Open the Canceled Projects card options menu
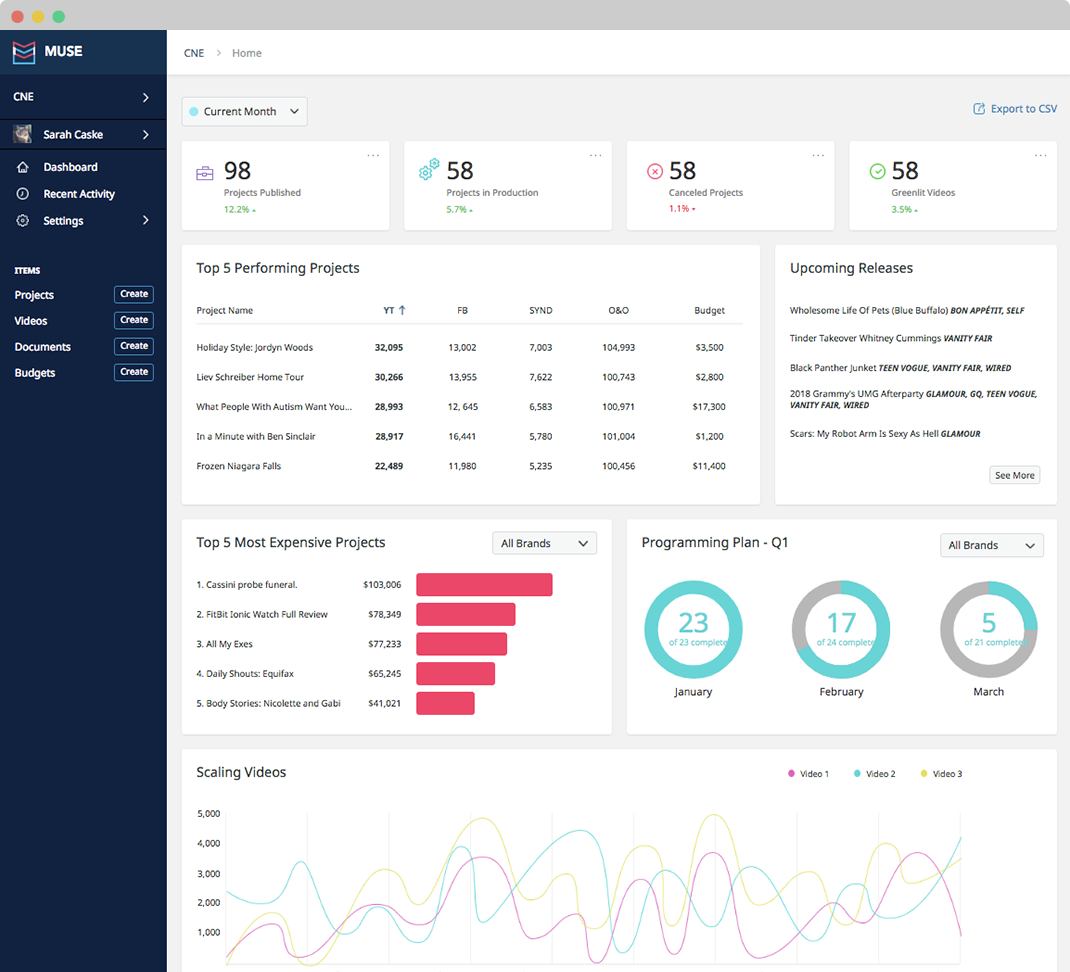The height and width of the screenshot is (972, 1070). click(818, 156)
